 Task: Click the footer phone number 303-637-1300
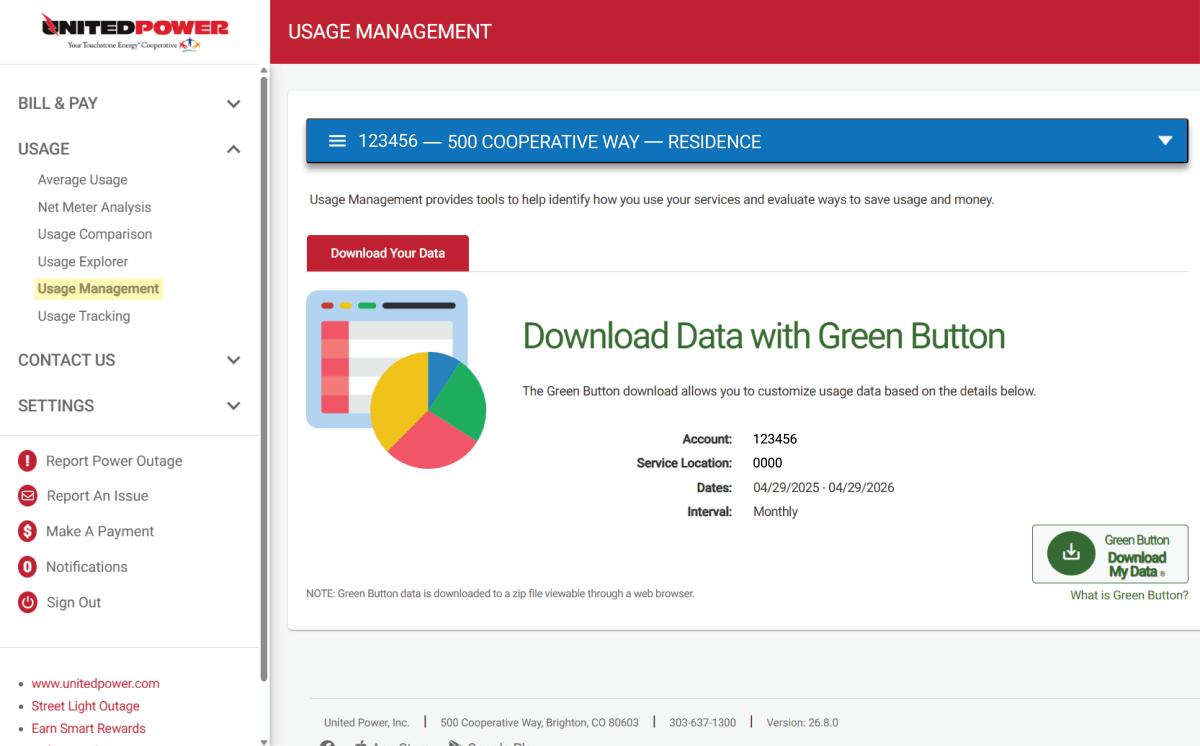702,723
